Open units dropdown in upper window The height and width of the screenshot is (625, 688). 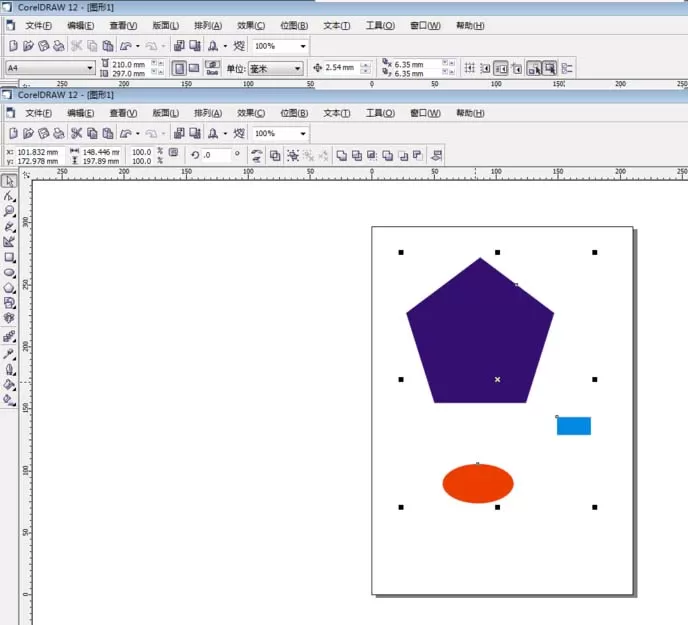coord(297,68)
